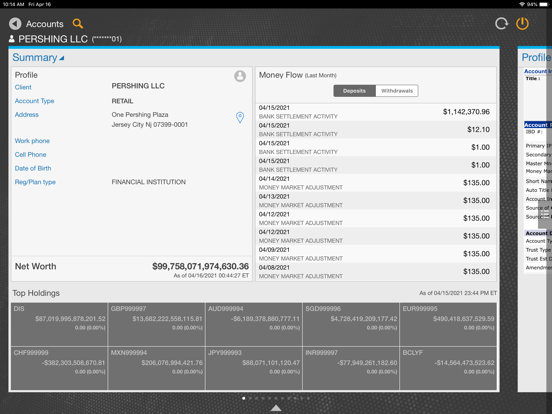Tap the Client label

(23, 87)
